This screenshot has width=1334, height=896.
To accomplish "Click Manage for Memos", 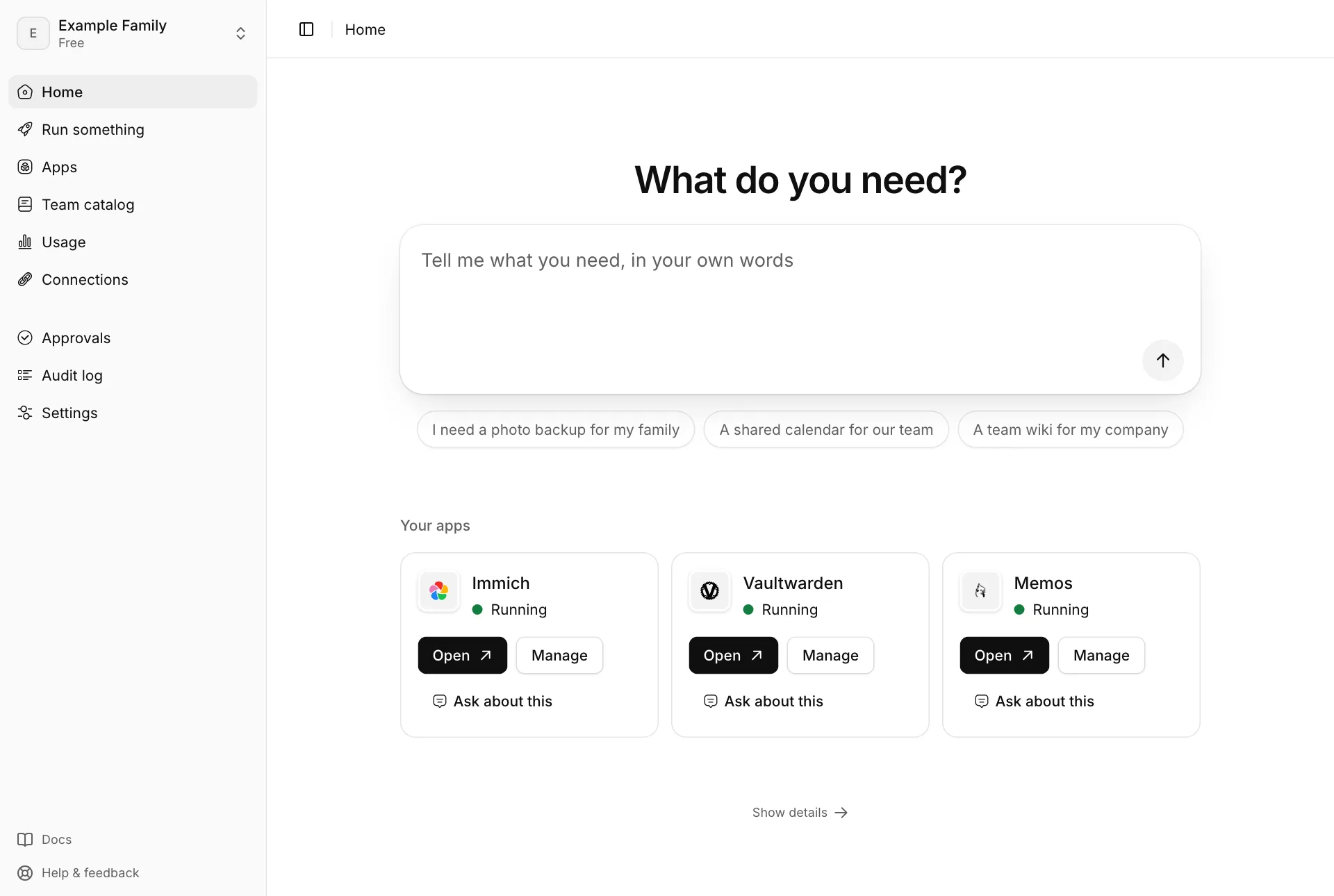I will pos(1101,655).
